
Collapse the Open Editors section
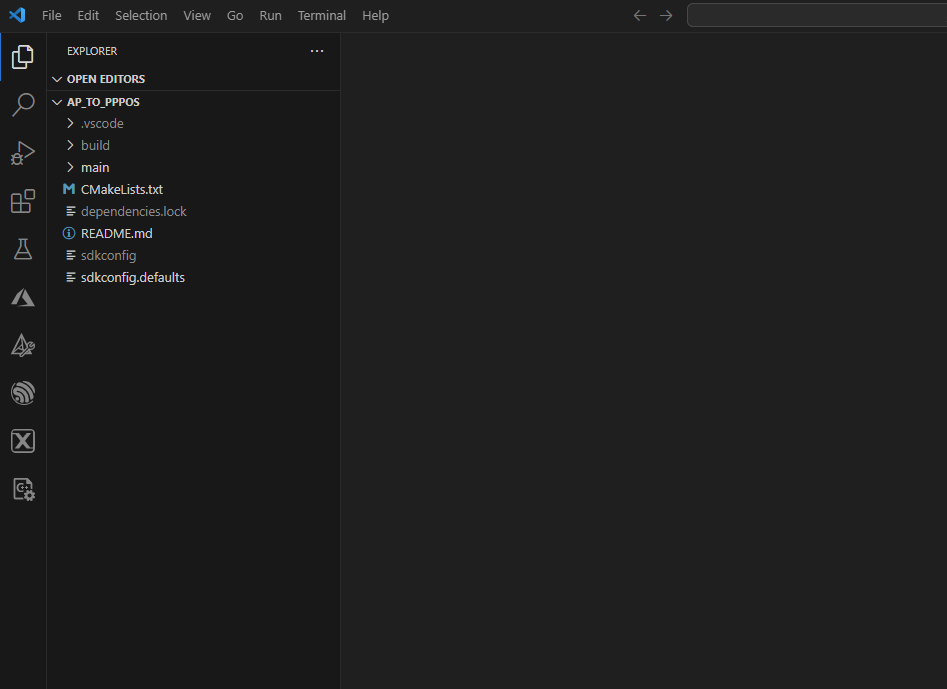coord(57,79)
